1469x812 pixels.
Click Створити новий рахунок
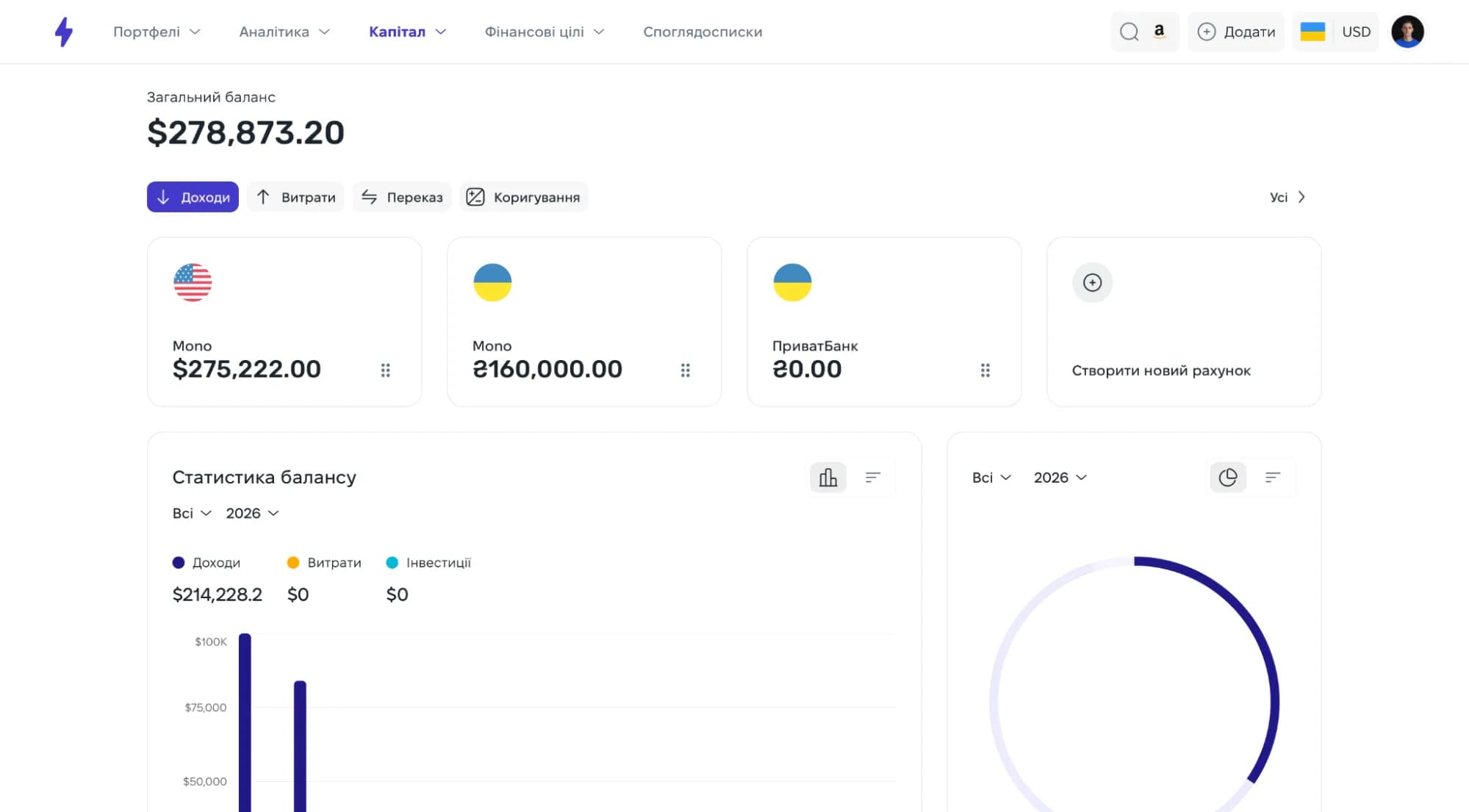pyautogui.click(x=1161, y=370)
